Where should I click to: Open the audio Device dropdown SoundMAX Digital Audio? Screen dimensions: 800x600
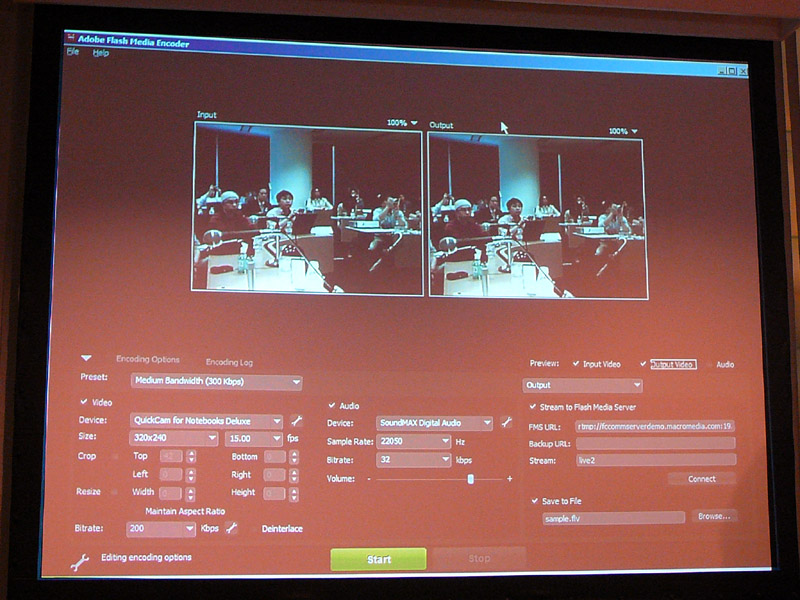click(435, 422)
